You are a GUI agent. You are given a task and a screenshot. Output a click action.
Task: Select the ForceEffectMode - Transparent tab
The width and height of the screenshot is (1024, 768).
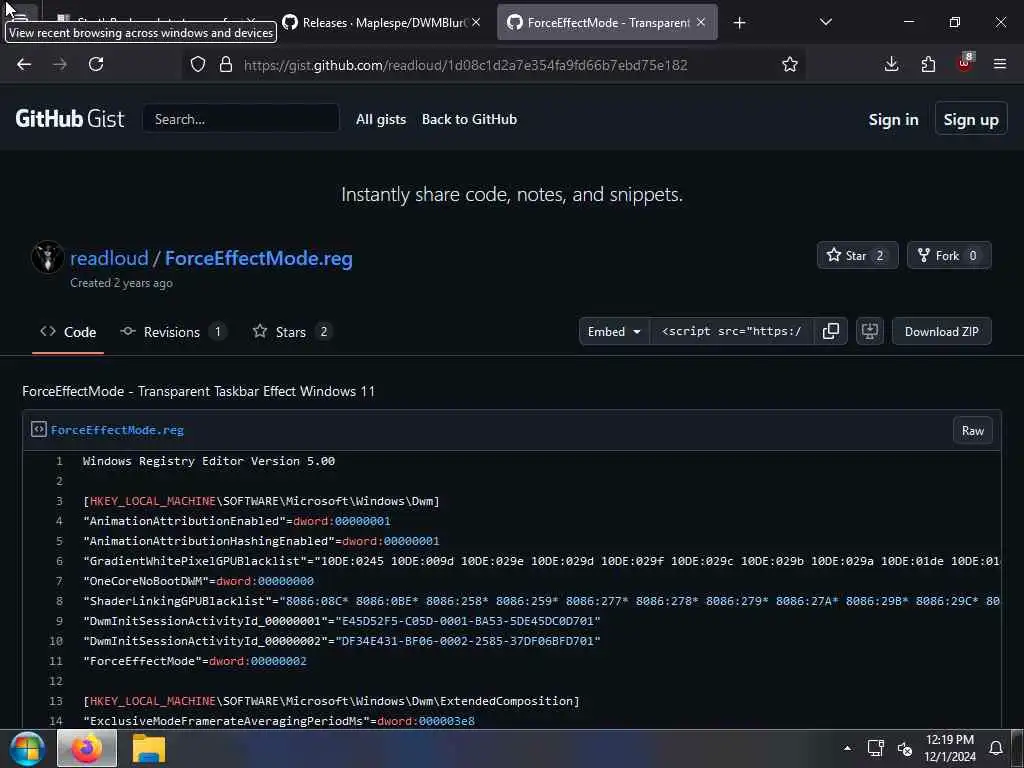point(607,22)
